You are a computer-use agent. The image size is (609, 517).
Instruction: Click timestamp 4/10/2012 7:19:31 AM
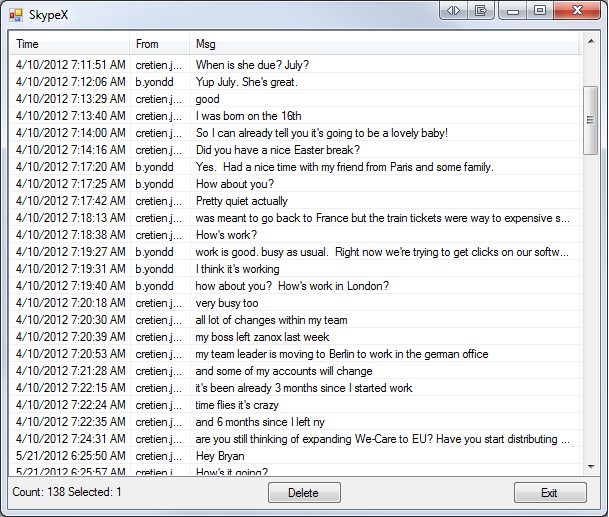pos(71,269)
